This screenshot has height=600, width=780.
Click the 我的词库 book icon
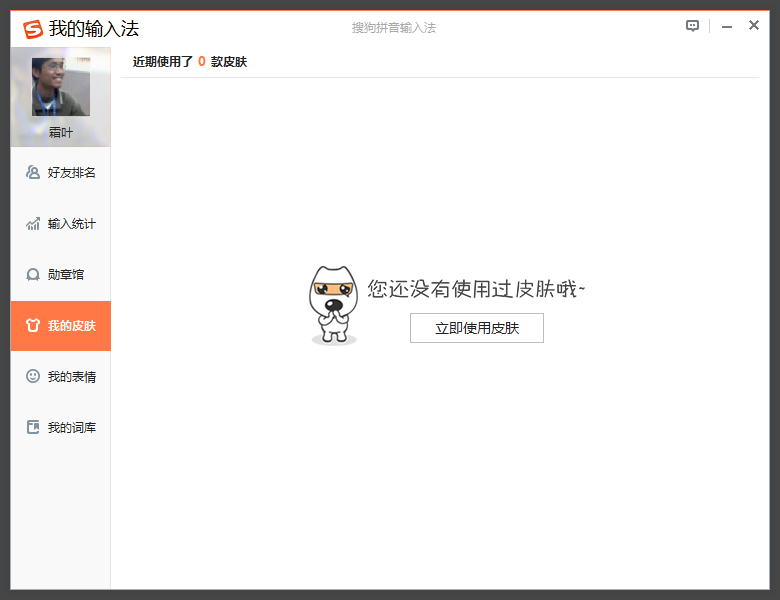coord(33,427)
